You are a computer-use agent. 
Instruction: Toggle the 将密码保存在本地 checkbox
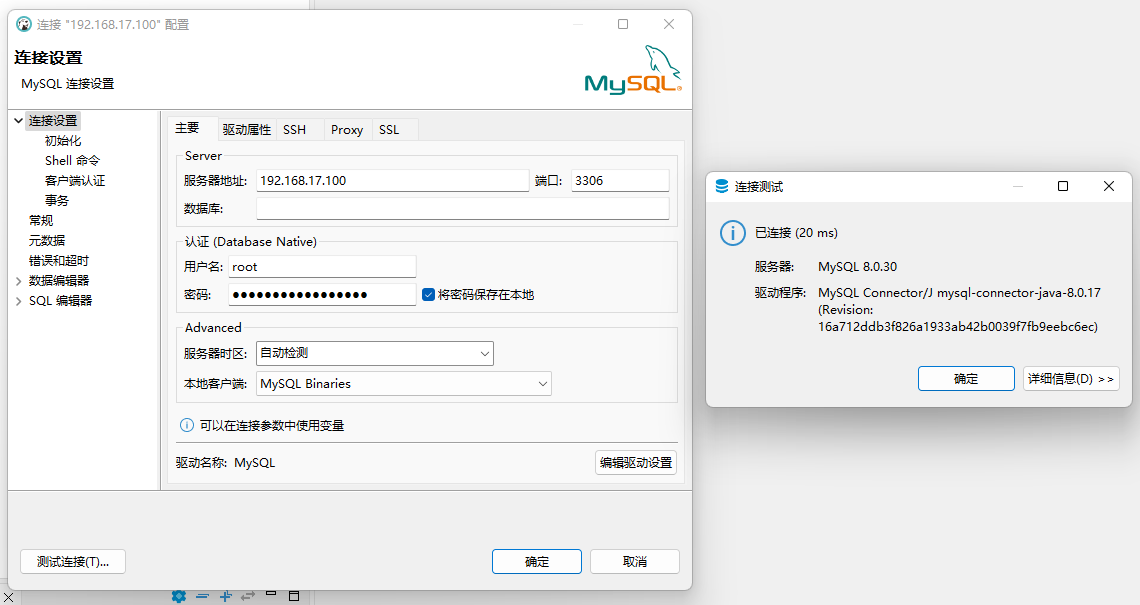click(428, 295)
